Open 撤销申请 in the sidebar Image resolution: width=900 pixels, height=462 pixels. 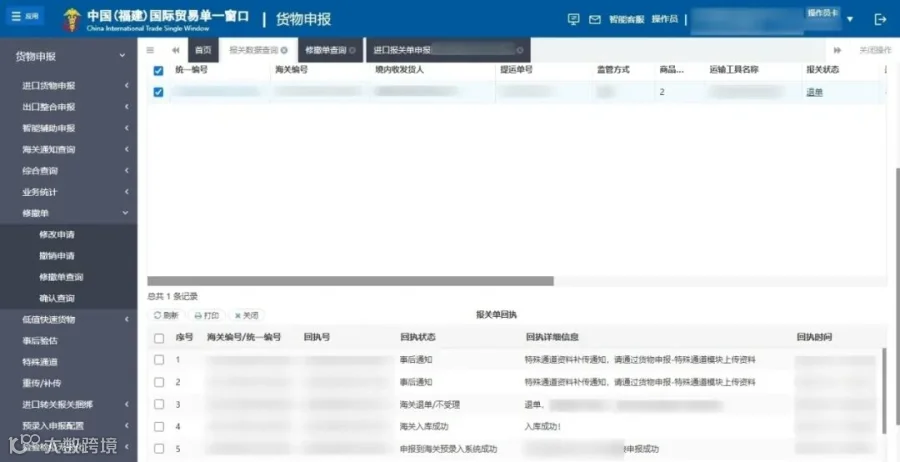(57, 255)
